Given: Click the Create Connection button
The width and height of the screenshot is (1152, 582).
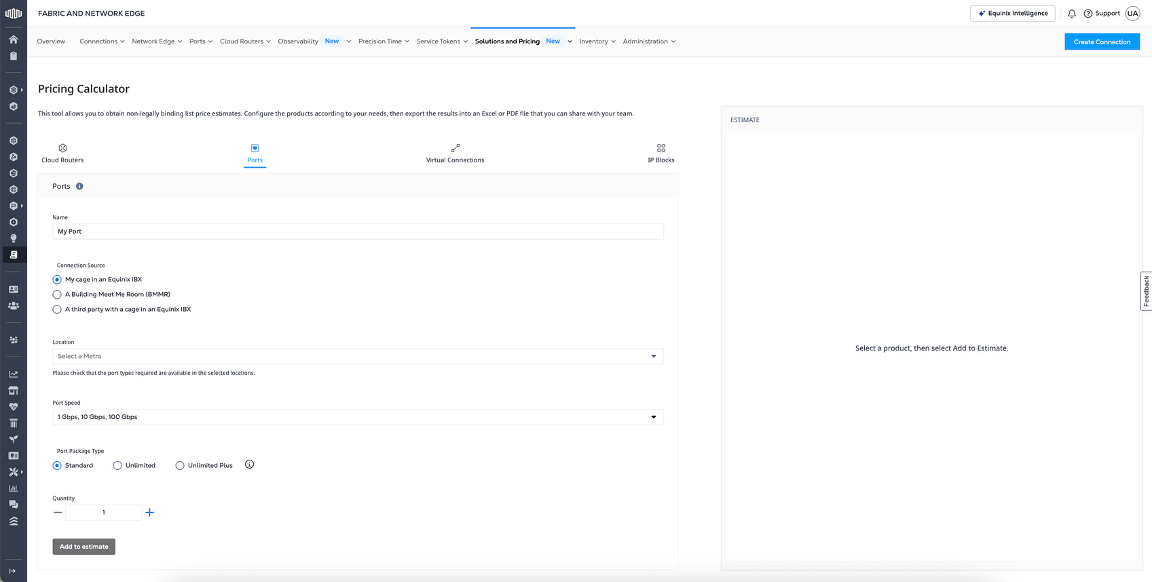Looking at the screenshot, I should pyautogui.click(x=1102, y=41).
